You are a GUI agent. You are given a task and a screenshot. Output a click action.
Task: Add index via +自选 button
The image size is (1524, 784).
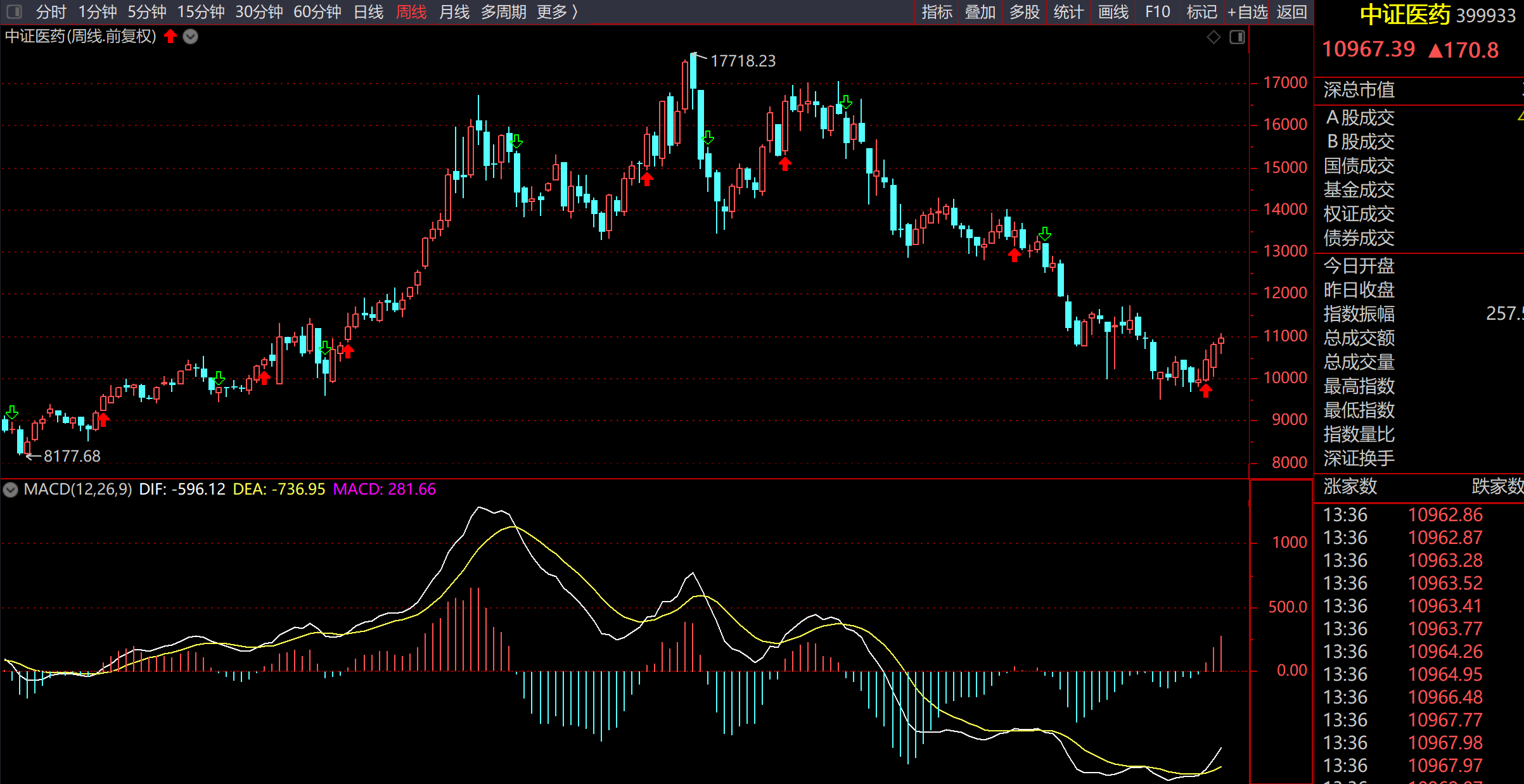(x=1248, y=12)
